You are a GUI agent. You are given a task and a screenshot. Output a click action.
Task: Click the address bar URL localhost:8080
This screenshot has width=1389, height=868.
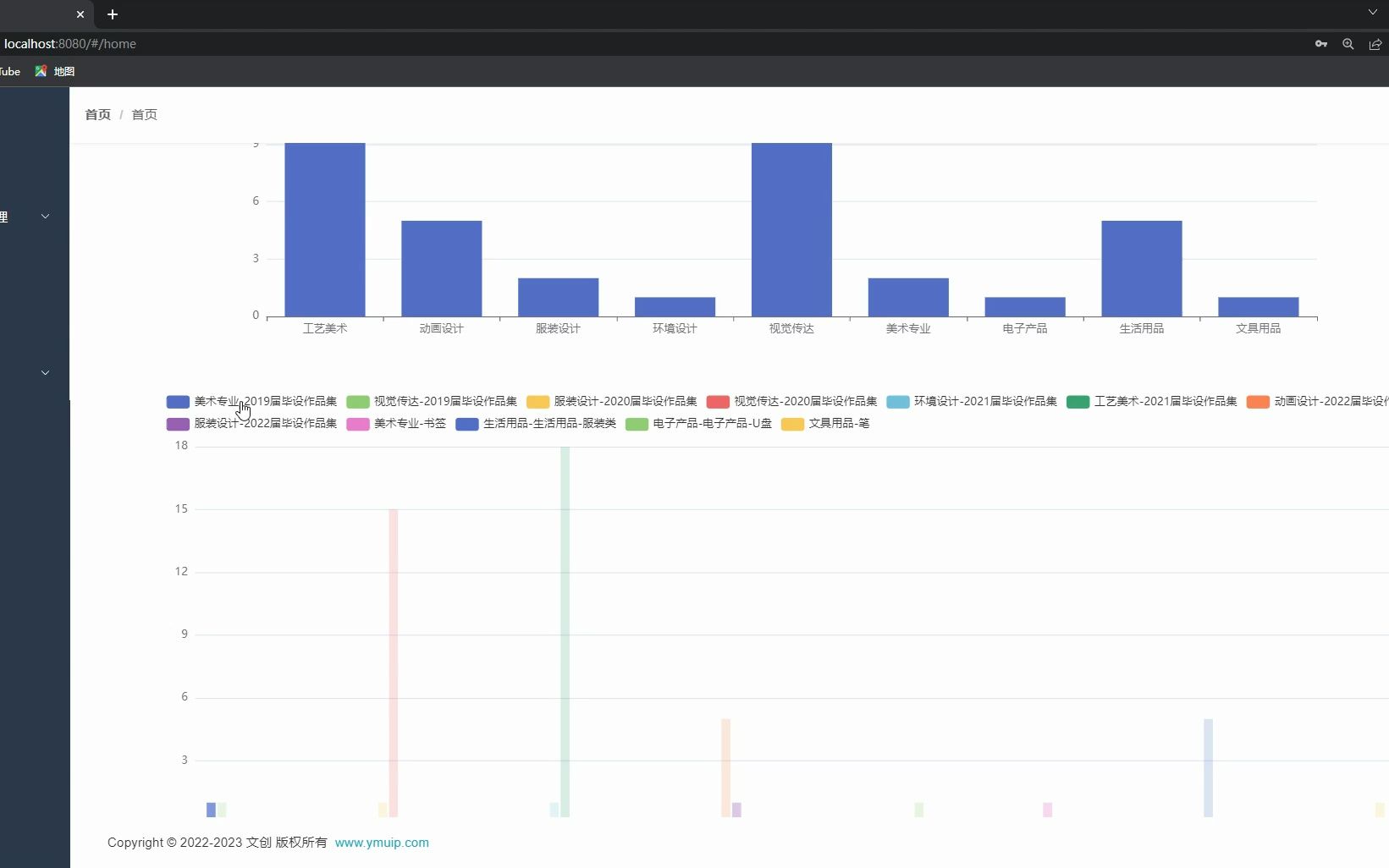point(69,44)
